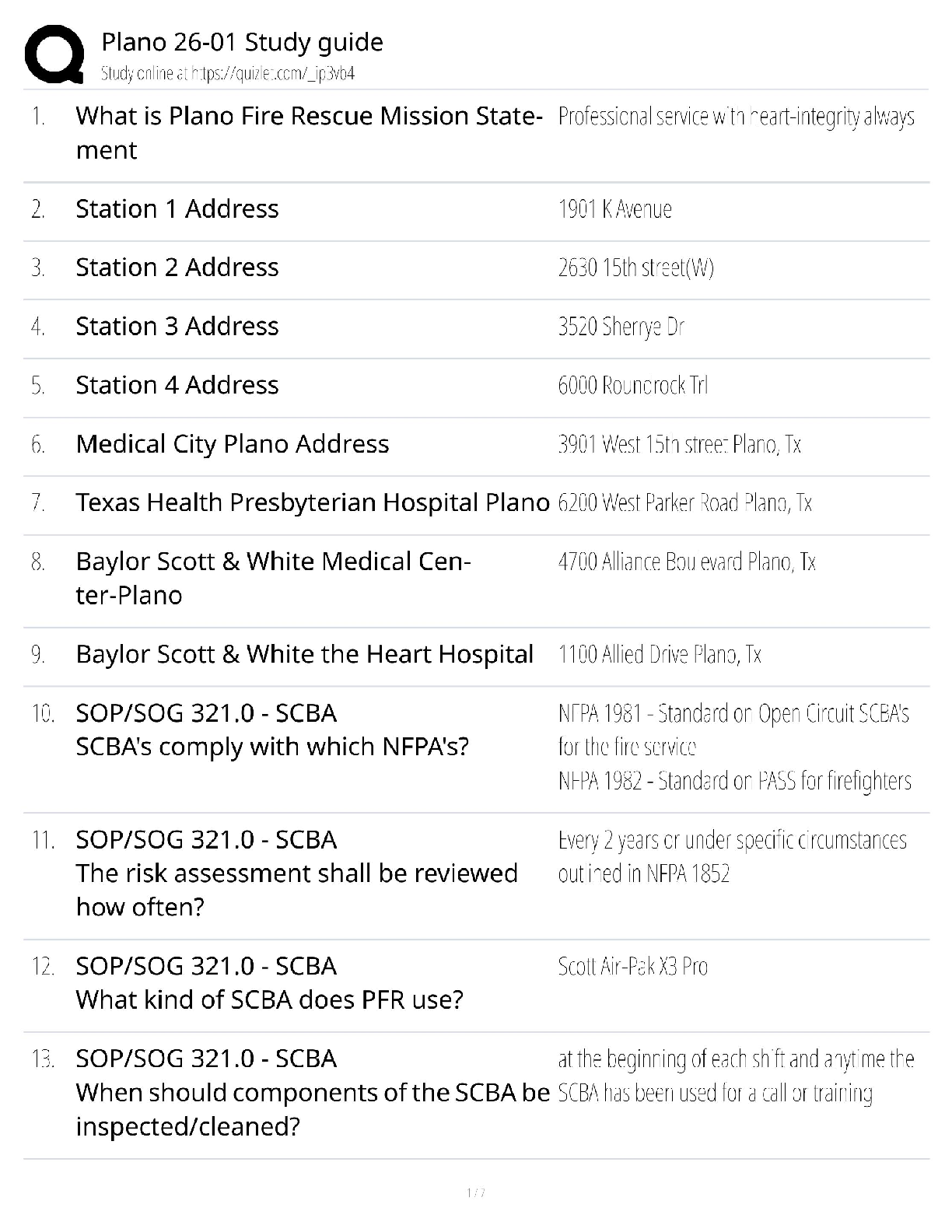Click the Plano 26-01 Study guide title
The height and width of the screenshot is (1232, 952).
click(x=242, y=42)
